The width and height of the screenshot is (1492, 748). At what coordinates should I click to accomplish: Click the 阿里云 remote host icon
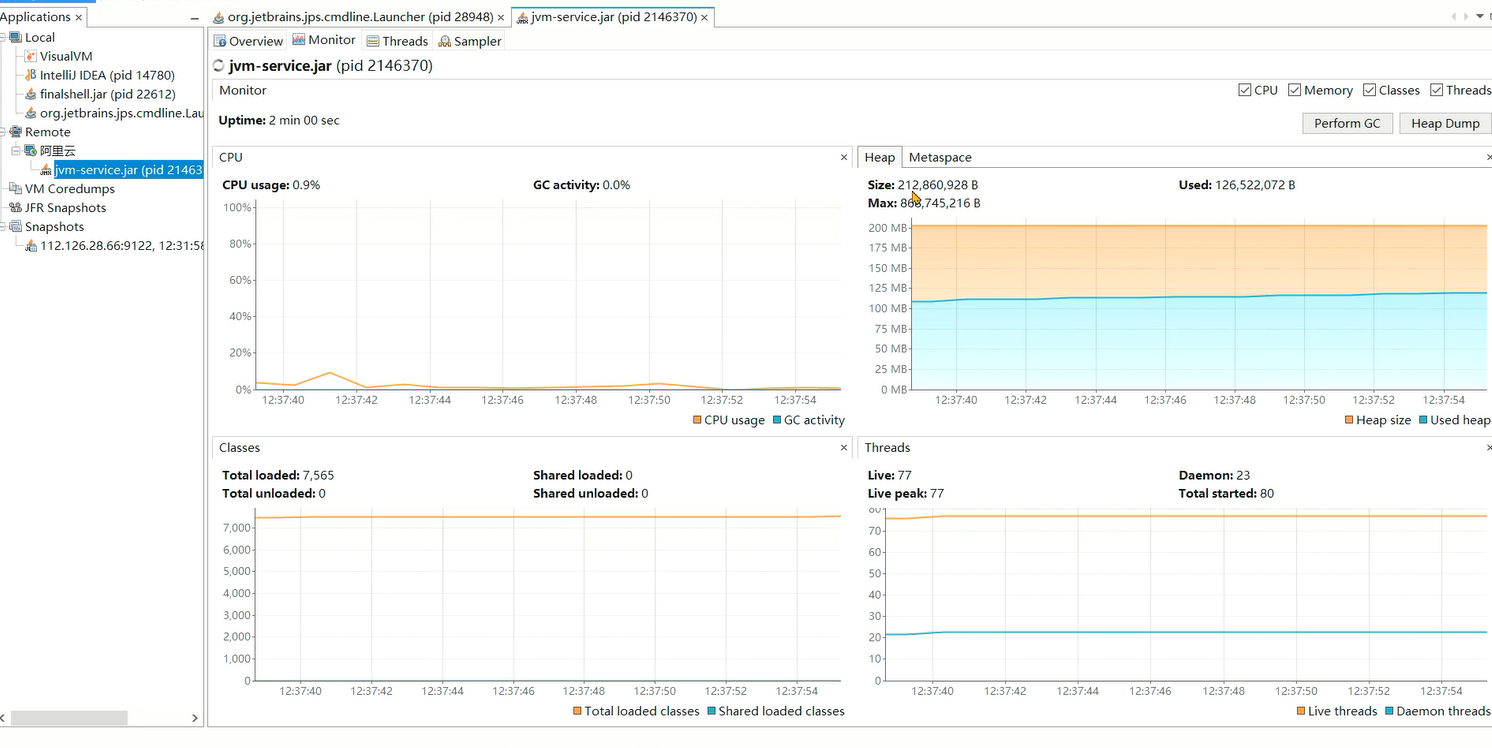click(31, 151)
